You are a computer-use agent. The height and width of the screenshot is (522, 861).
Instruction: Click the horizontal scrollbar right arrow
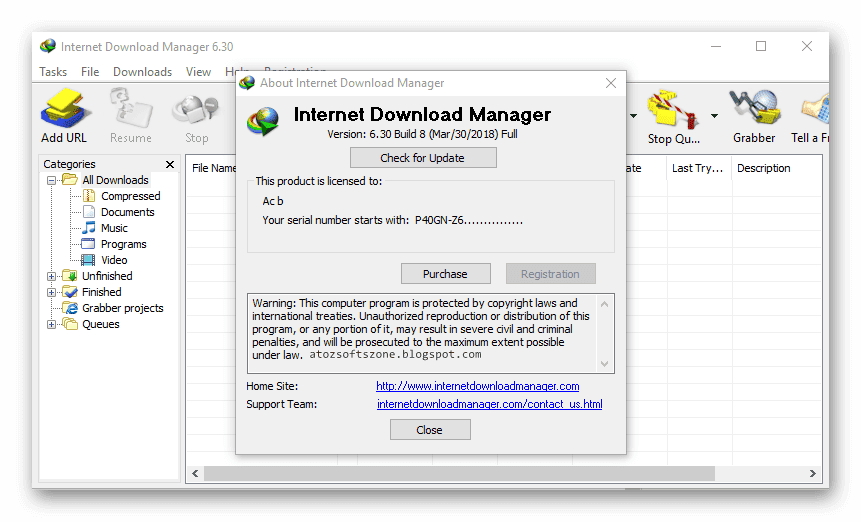point(813,473)
